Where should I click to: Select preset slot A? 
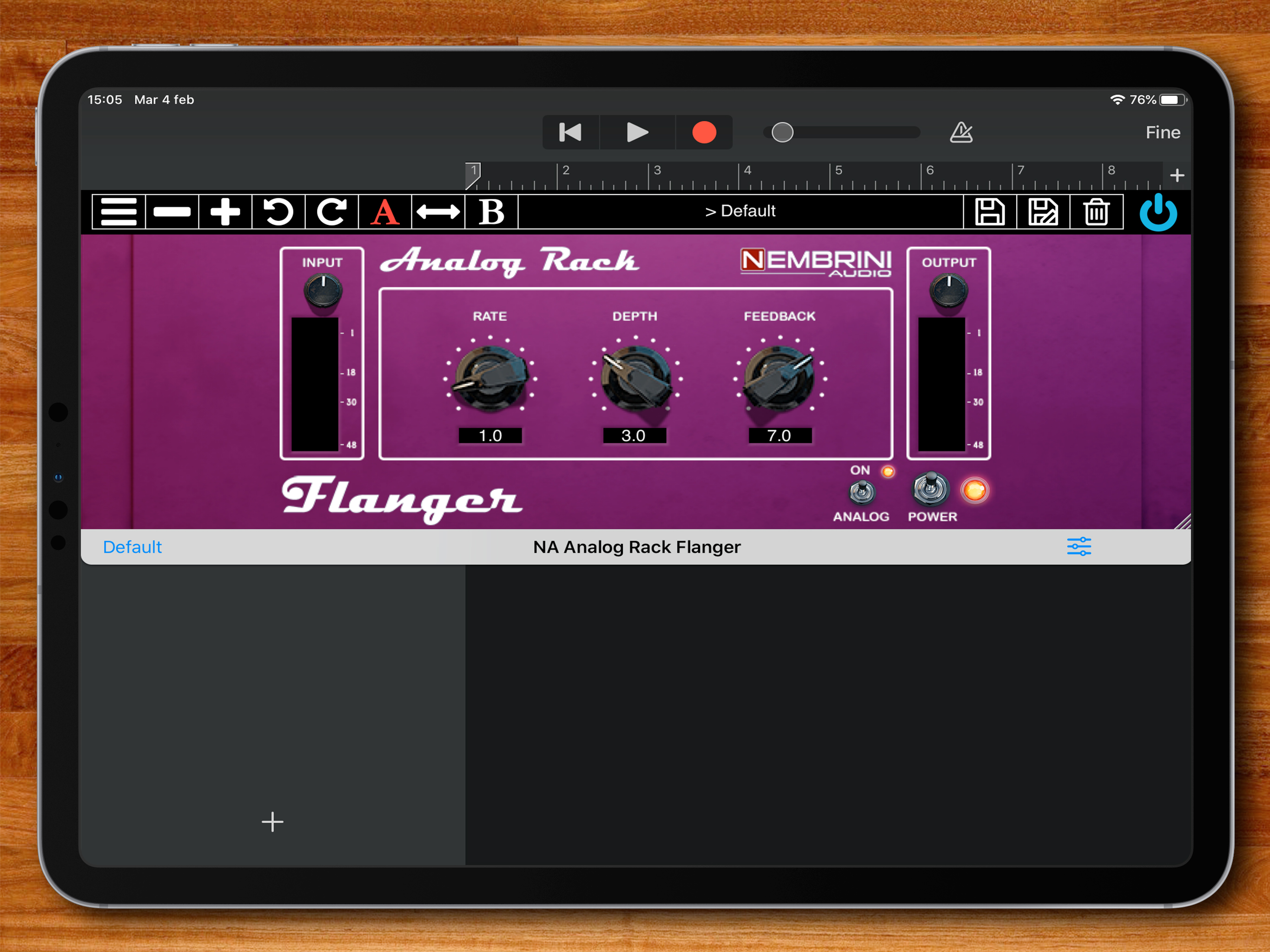385,212
